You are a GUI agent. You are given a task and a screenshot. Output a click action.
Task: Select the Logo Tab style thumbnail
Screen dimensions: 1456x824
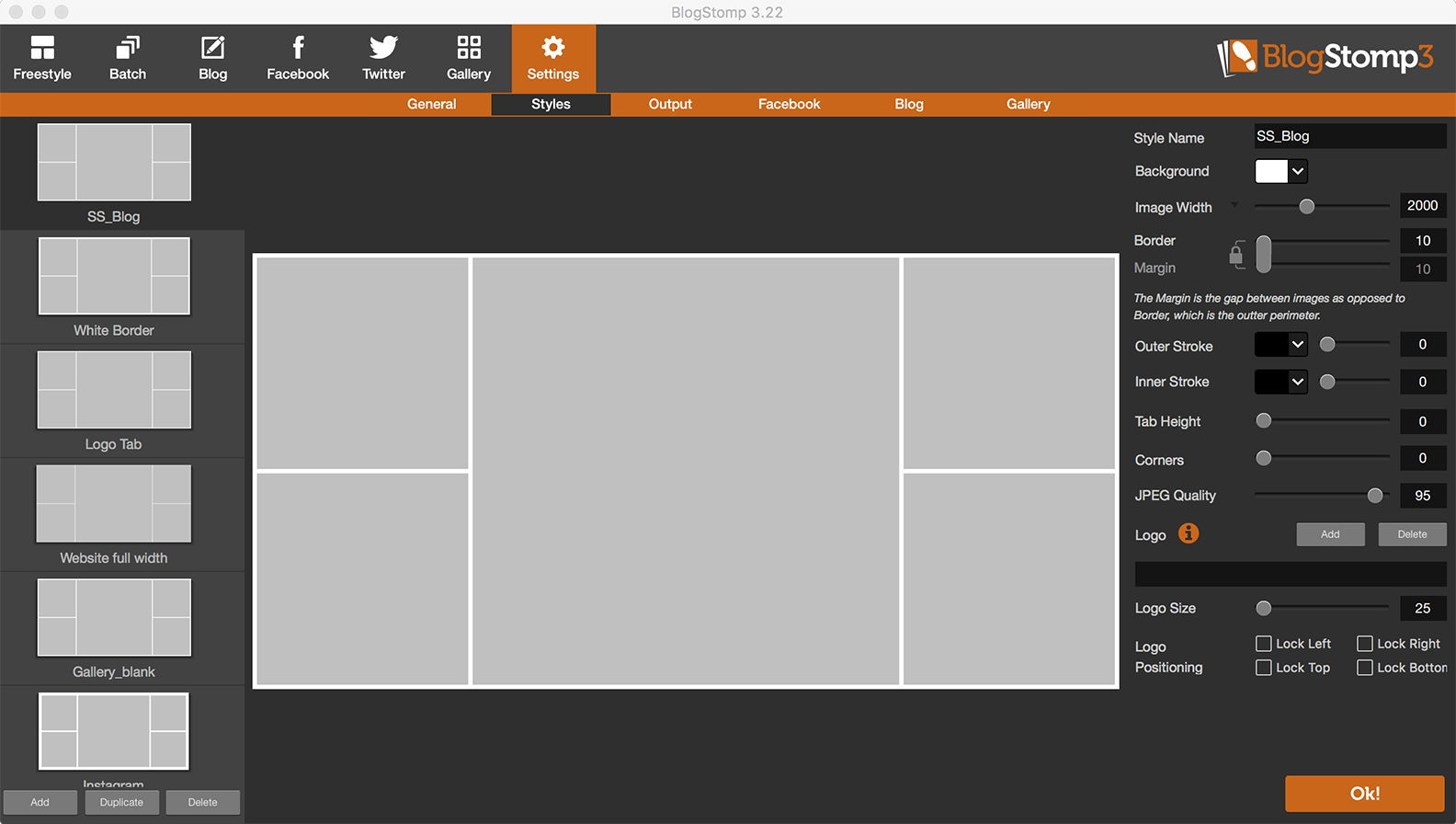pyautogui.click(x=114, y=390)
